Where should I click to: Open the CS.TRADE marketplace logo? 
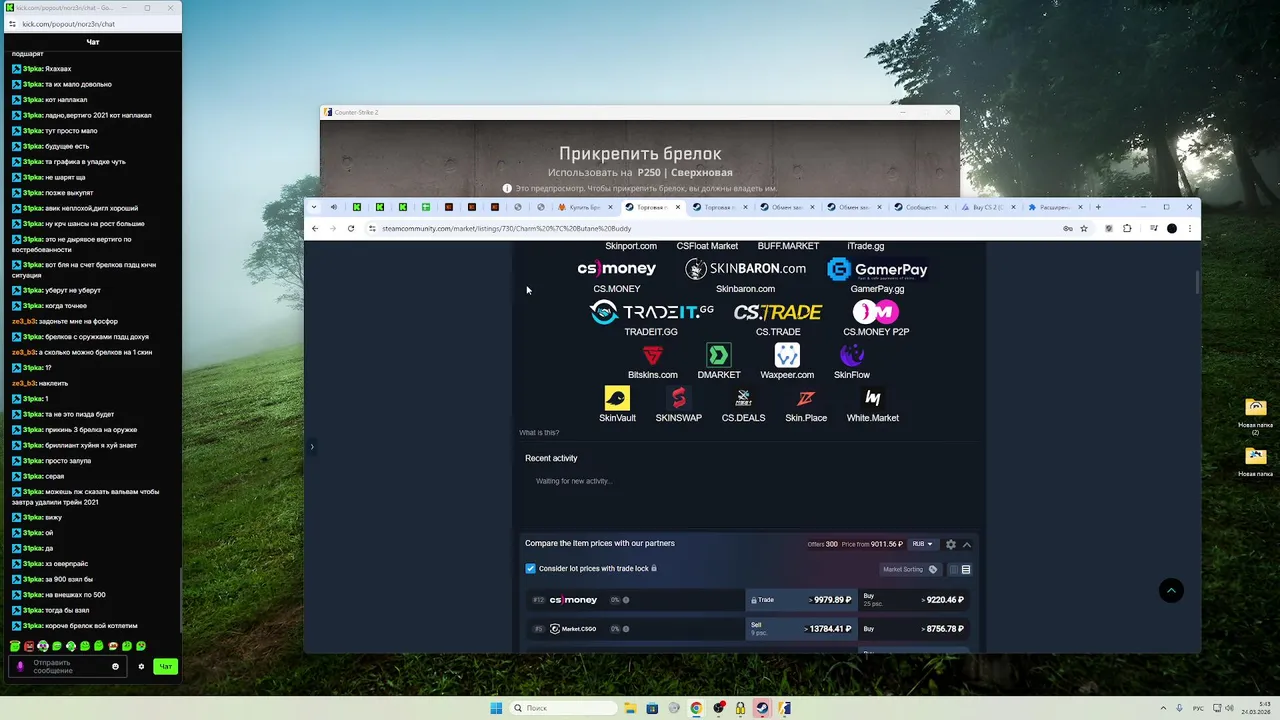[x=778, y=313]
